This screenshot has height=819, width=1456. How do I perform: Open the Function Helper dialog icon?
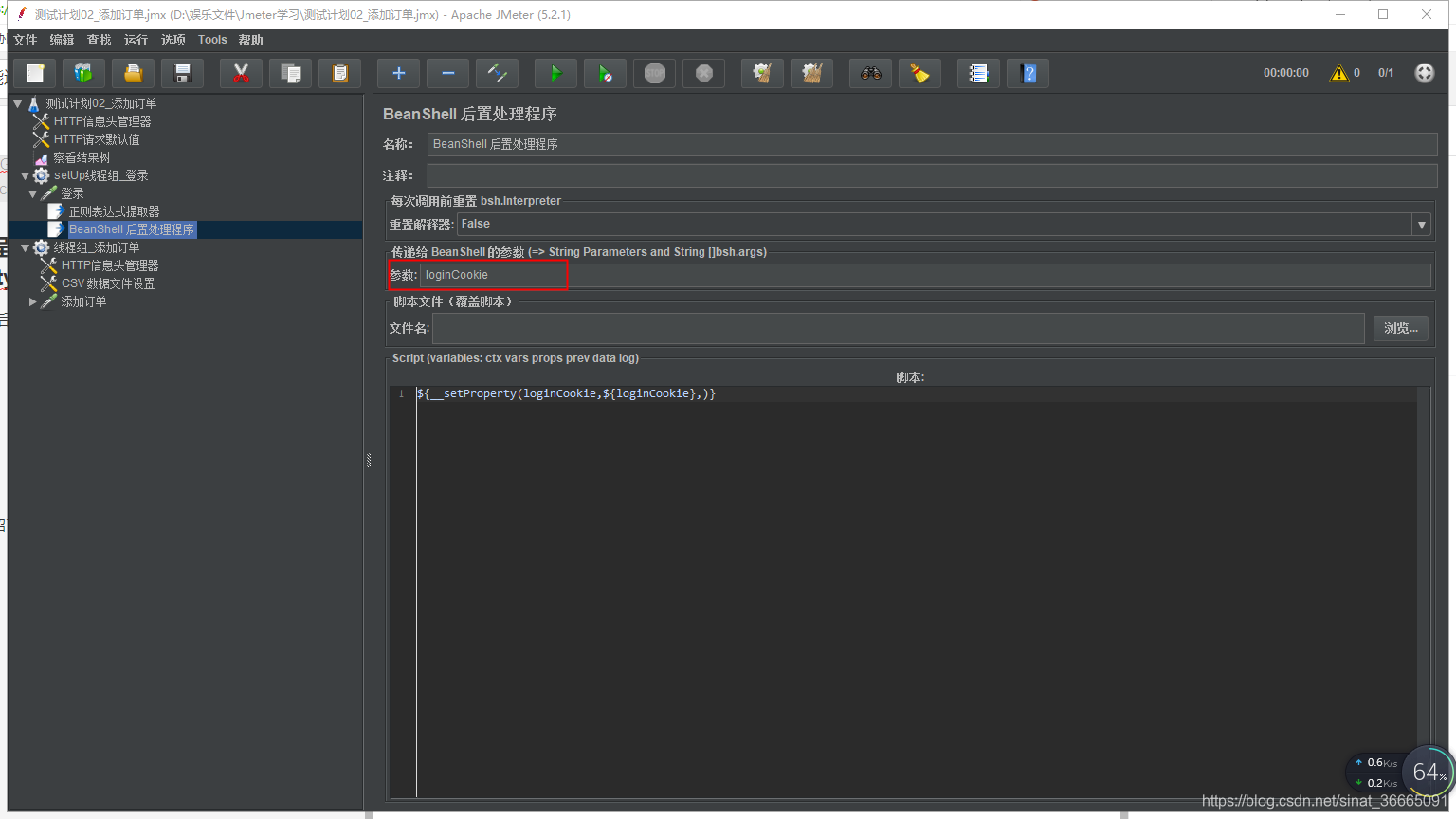[979, 73]
